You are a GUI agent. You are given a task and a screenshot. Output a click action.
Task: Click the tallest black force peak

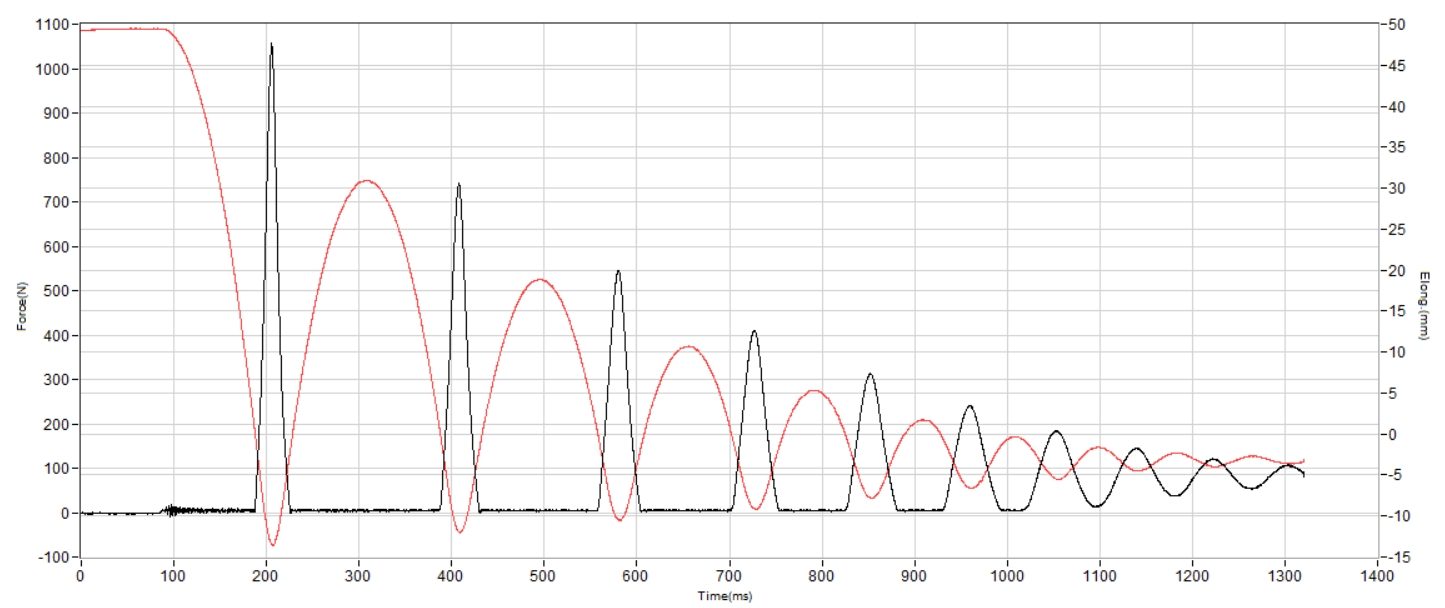[x=271, y=46]
